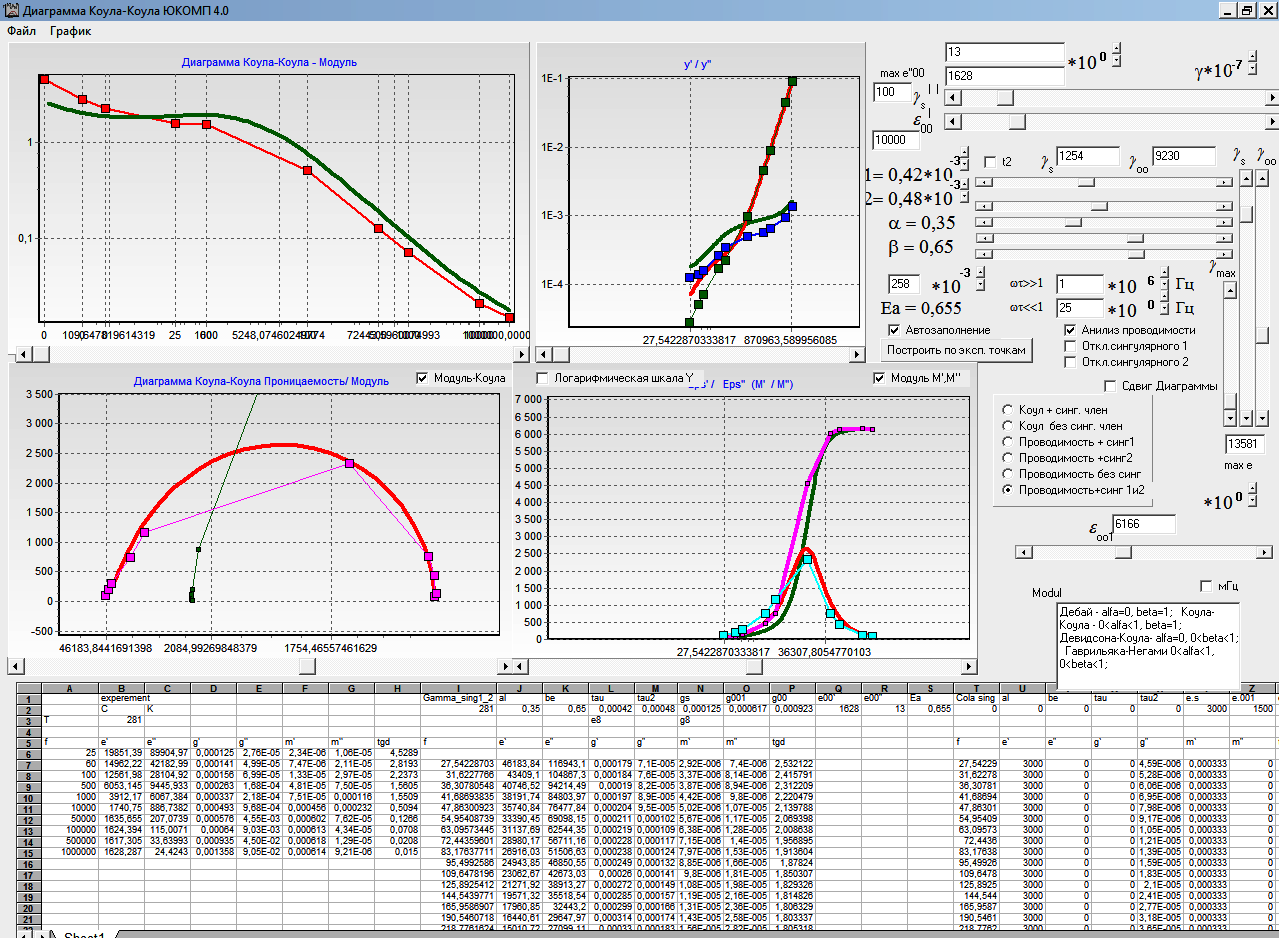
Task: Click the Gamma_sing1_2 cell
Action: (459, 697)
